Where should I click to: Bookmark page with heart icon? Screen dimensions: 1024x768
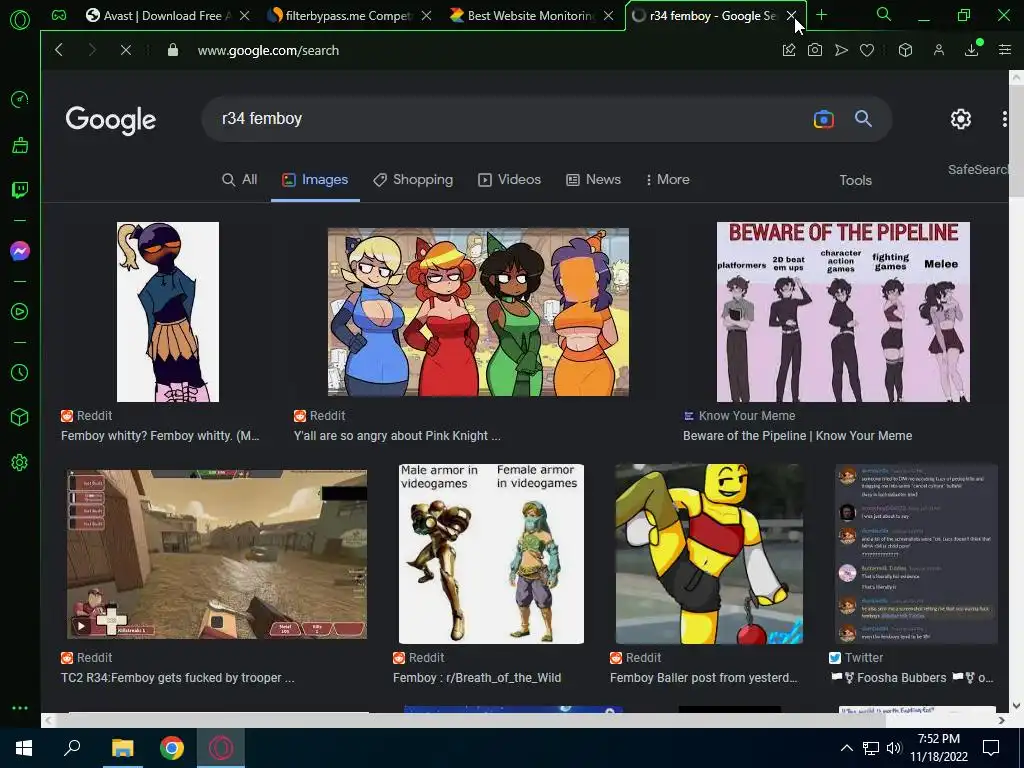[867, 50]
